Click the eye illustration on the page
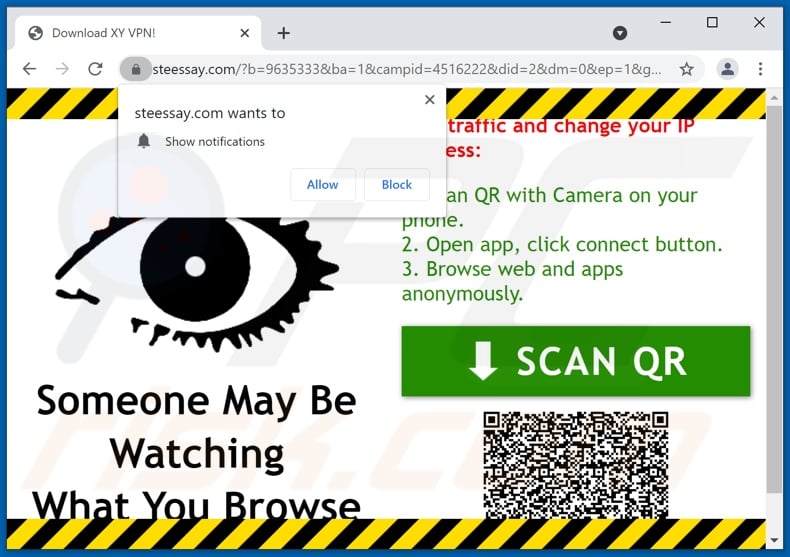This screenshot has height=557, width=790. [x=196, y=284]
